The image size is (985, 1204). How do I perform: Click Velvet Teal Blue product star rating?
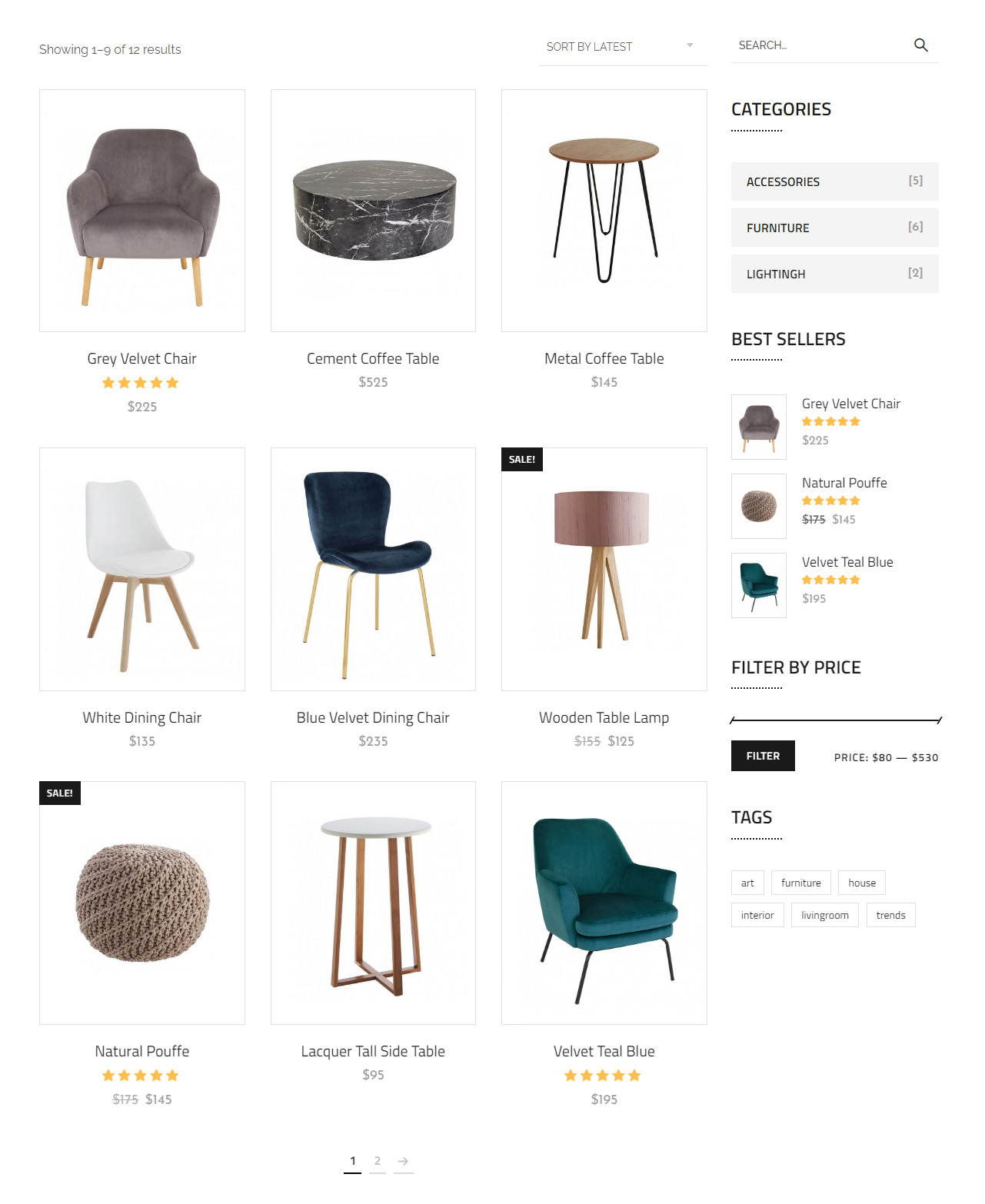click(x=604, y=1076)
